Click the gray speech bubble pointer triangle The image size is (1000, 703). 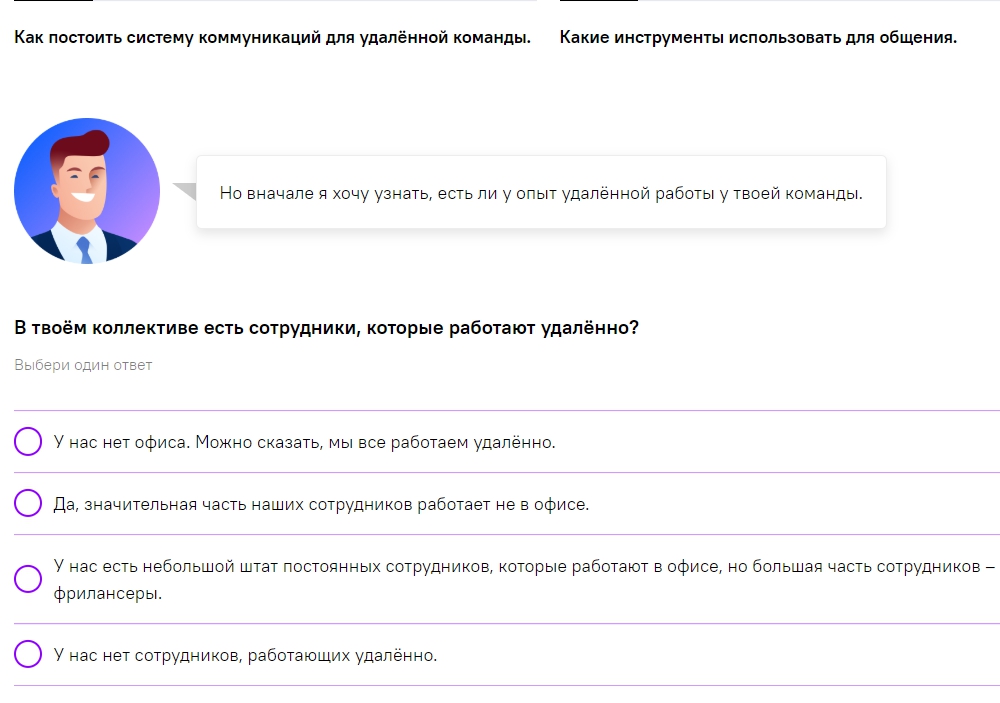[186, 190]
